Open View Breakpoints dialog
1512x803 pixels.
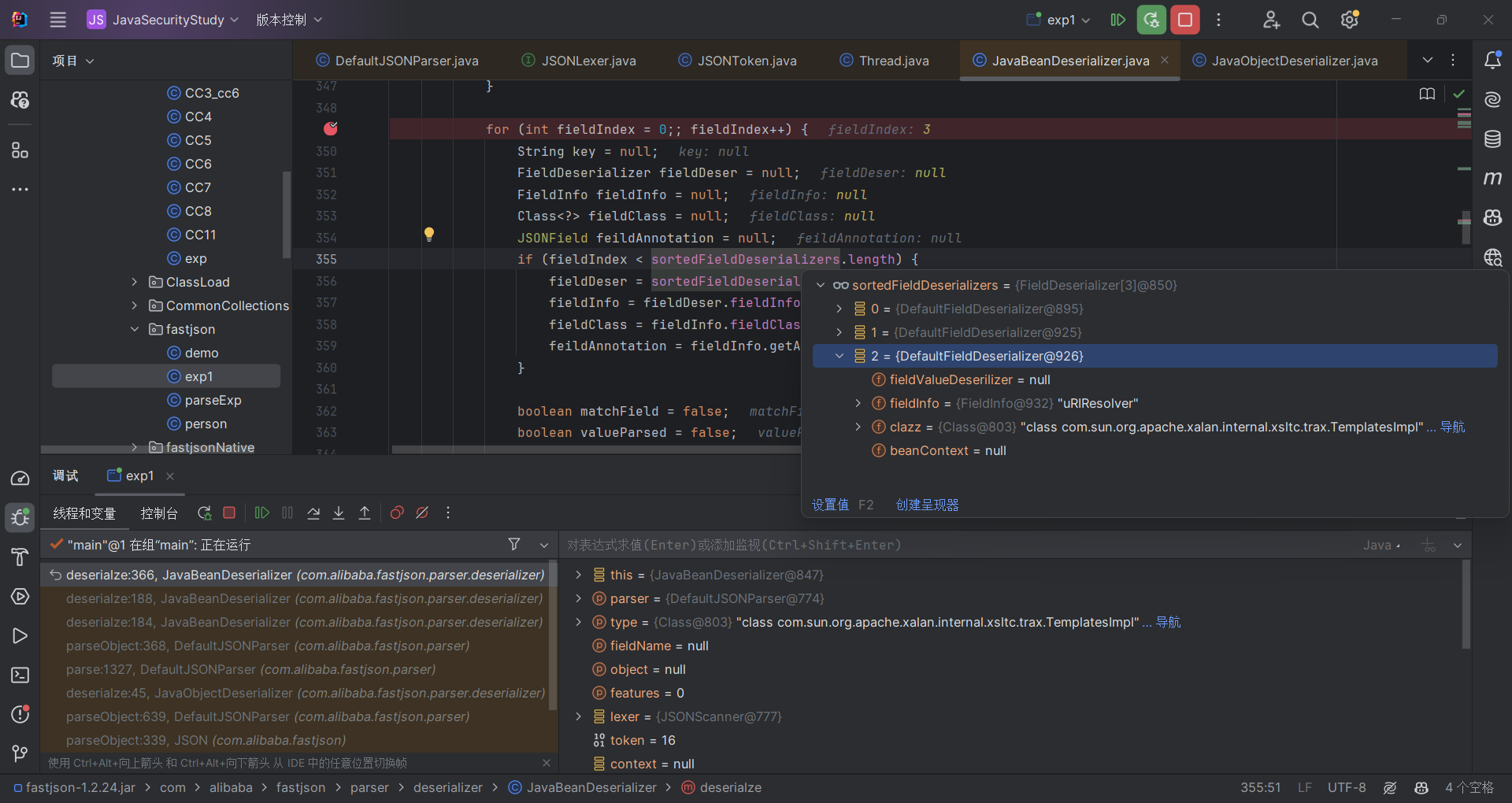pyautogui.click(x=397, y=513)
